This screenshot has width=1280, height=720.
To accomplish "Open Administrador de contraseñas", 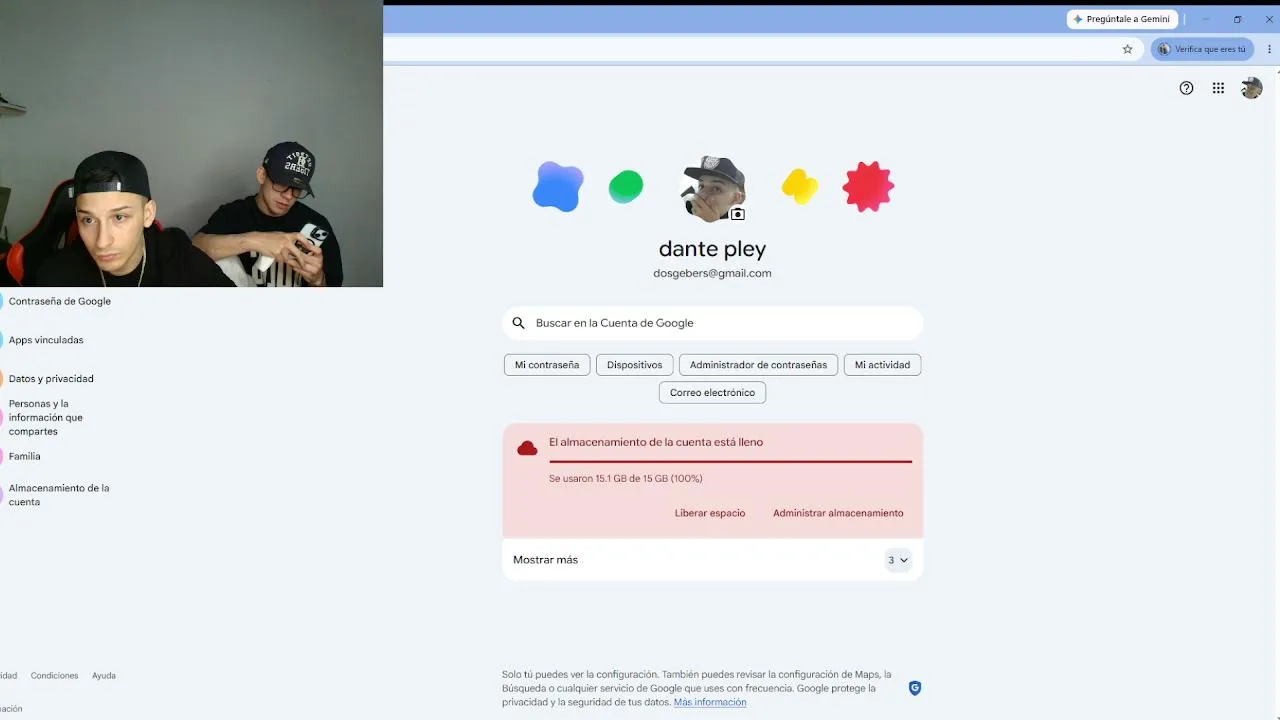I will 758,365.
